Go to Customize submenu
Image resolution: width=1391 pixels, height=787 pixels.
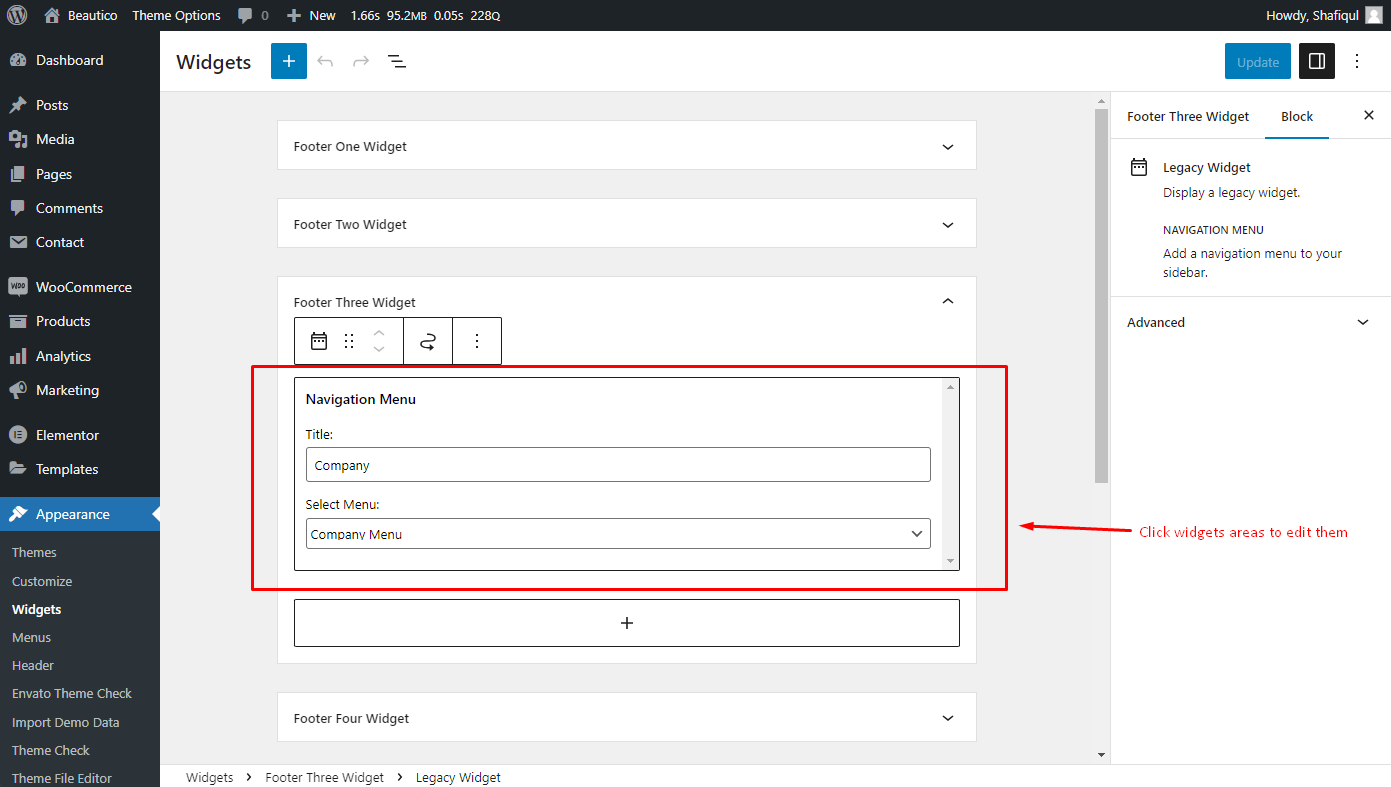pyautogui.click(x=42, y=581)
